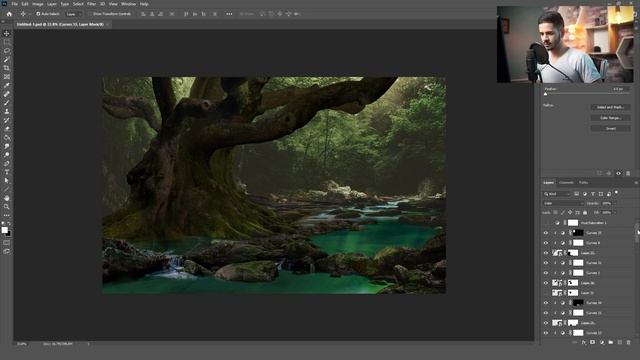Click the Color Range button

(610, 118)
